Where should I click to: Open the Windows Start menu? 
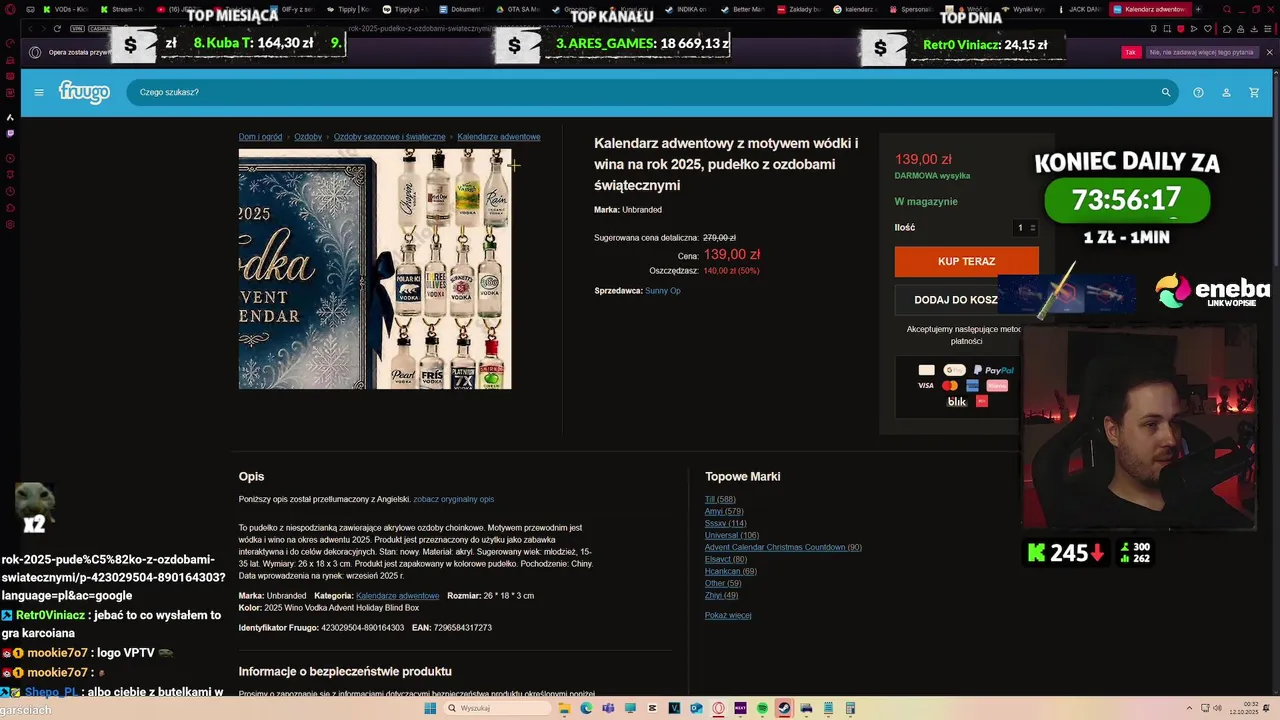pos(430,709)
